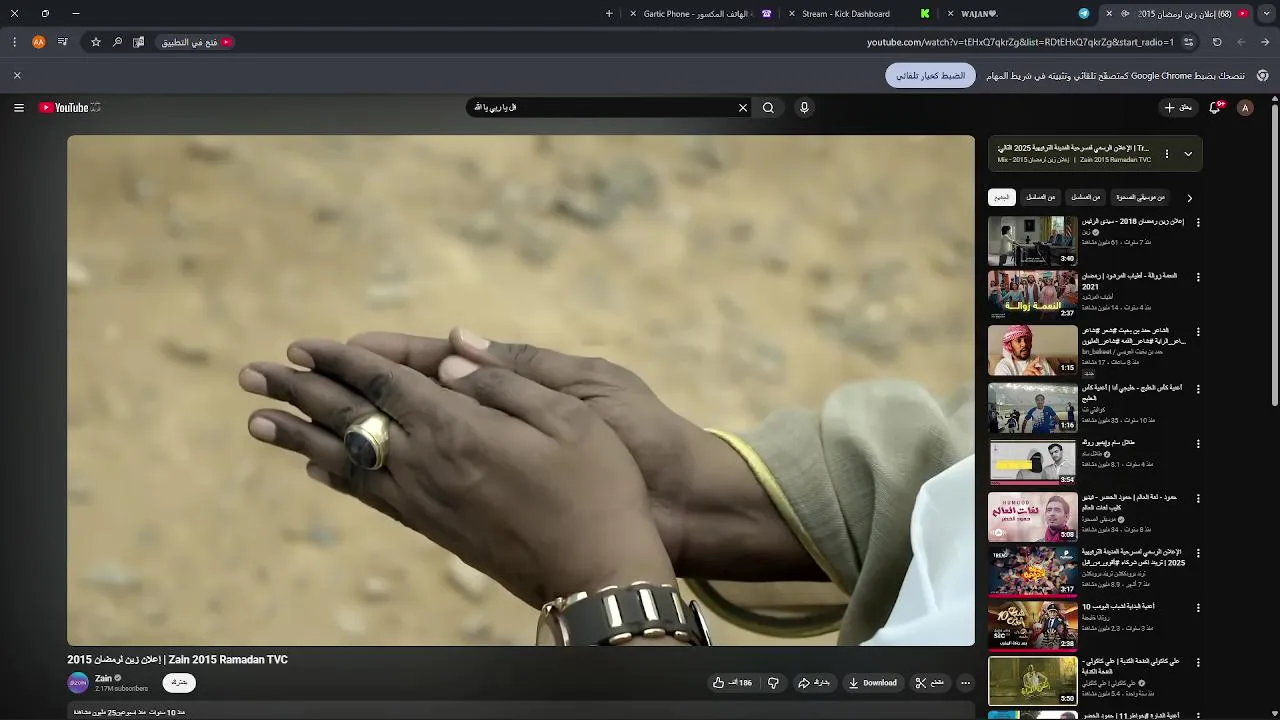The width and height of the screenshot is (1280, 720).
Task: Open the Zain channel name link
Action: (x=103, y=678)
